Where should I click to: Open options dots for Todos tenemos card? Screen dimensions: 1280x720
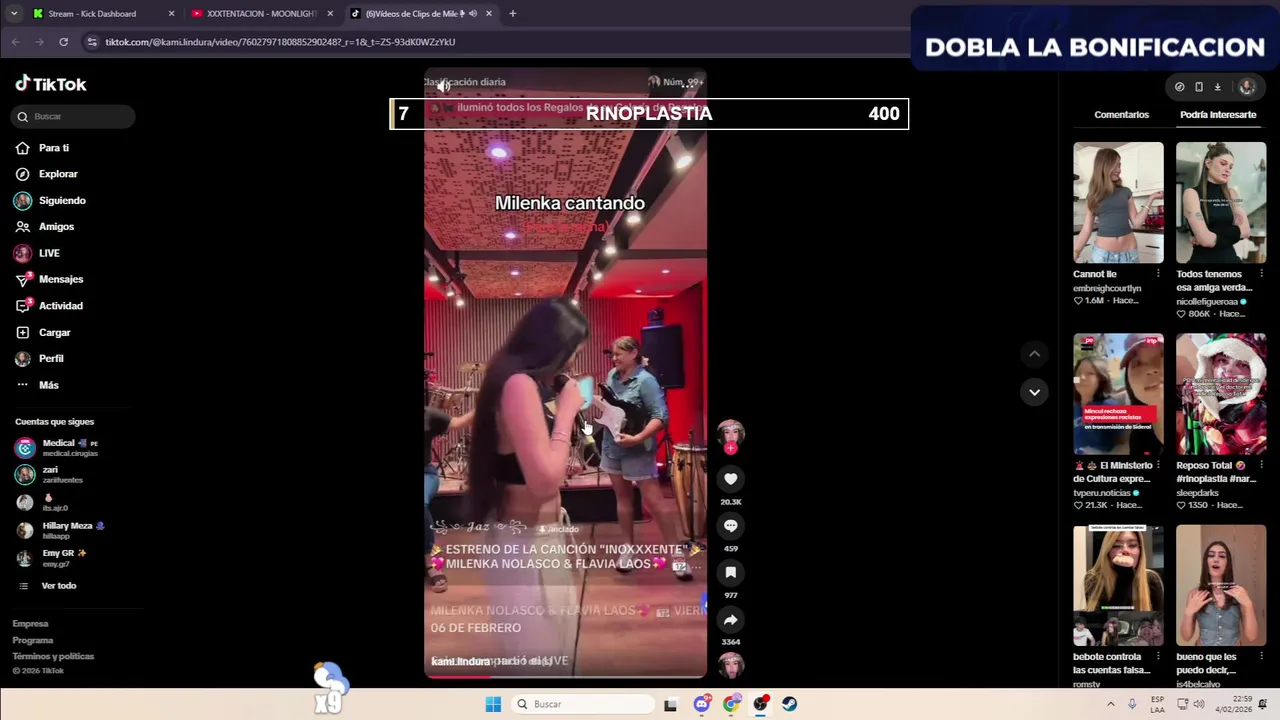pos(1261,274)
